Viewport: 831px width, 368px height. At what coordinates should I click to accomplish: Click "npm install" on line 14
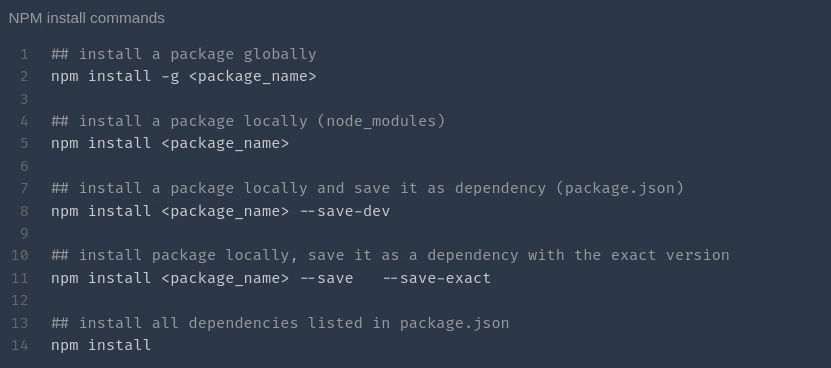[101, 345]
